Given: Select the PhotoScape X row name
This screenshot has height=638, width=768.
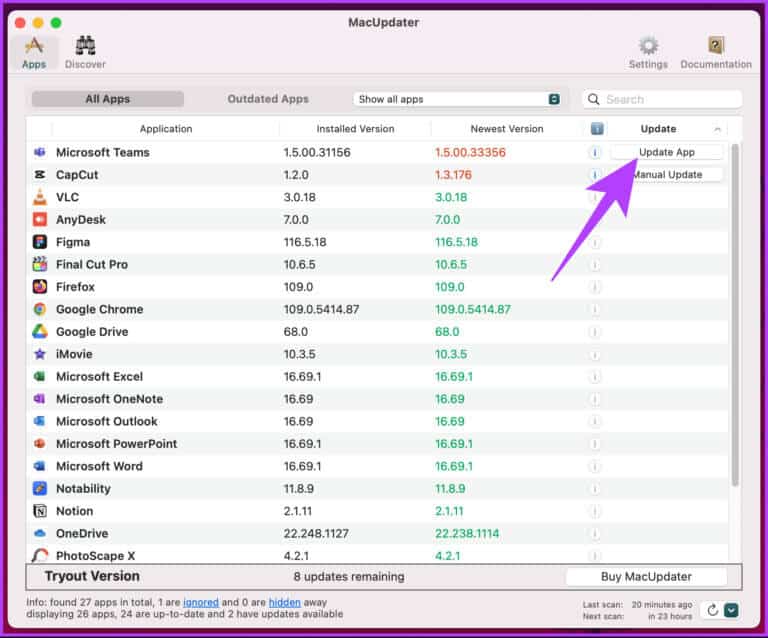Looking at the screenshot, I should pos(96,556).
